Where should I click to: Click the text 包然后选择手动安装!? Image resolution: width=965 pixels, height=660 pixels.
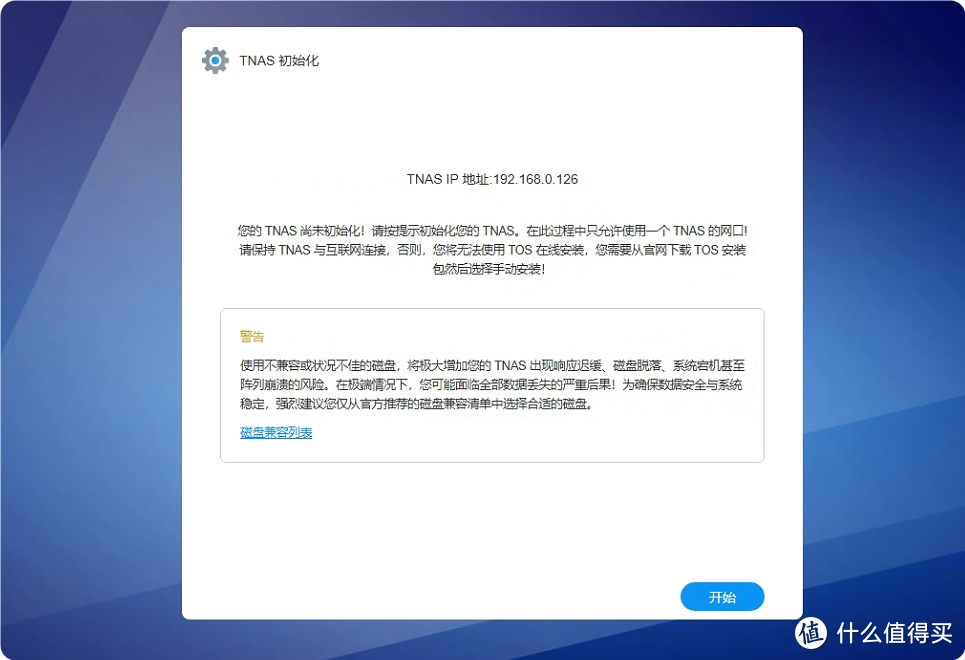click(489, 269)
